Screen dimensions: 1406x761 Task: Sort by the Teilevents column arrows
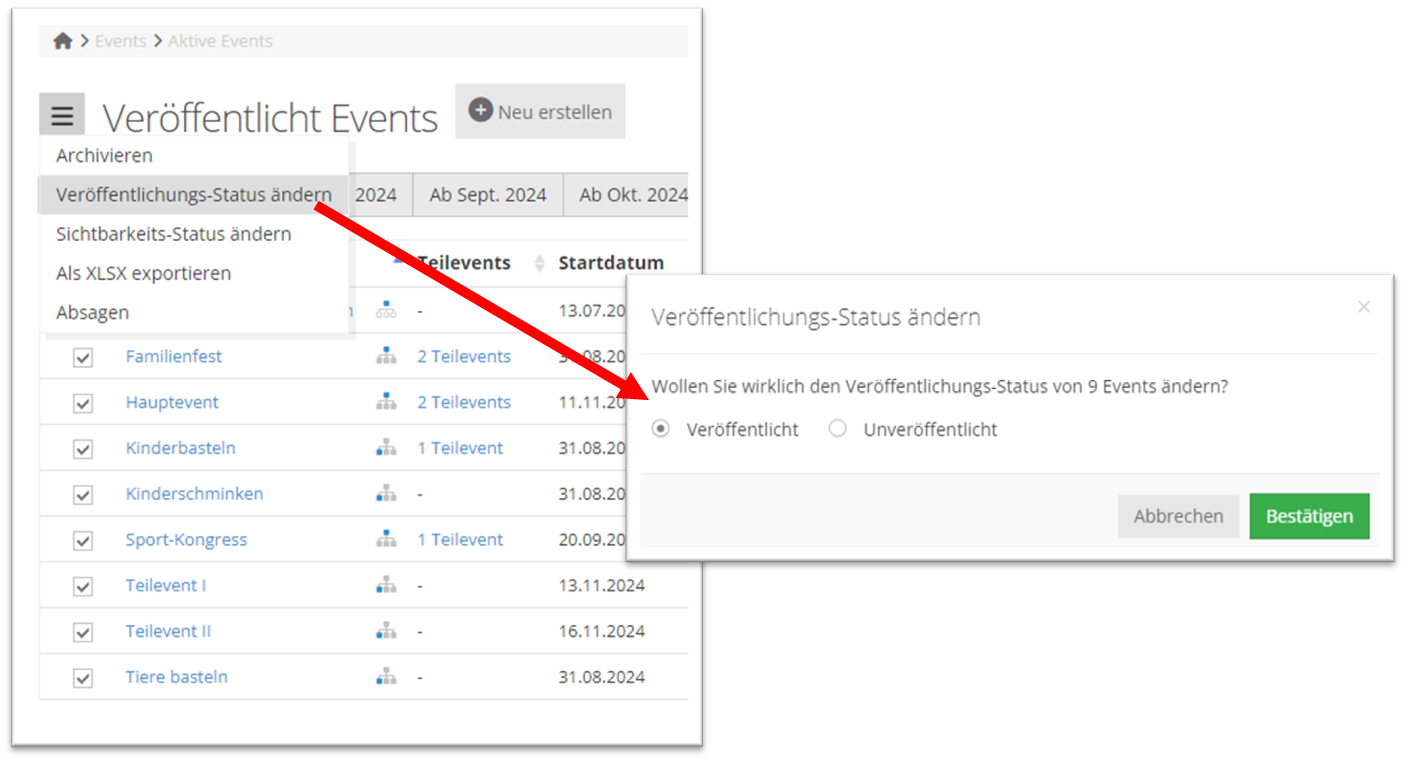(x=540, y=263)
